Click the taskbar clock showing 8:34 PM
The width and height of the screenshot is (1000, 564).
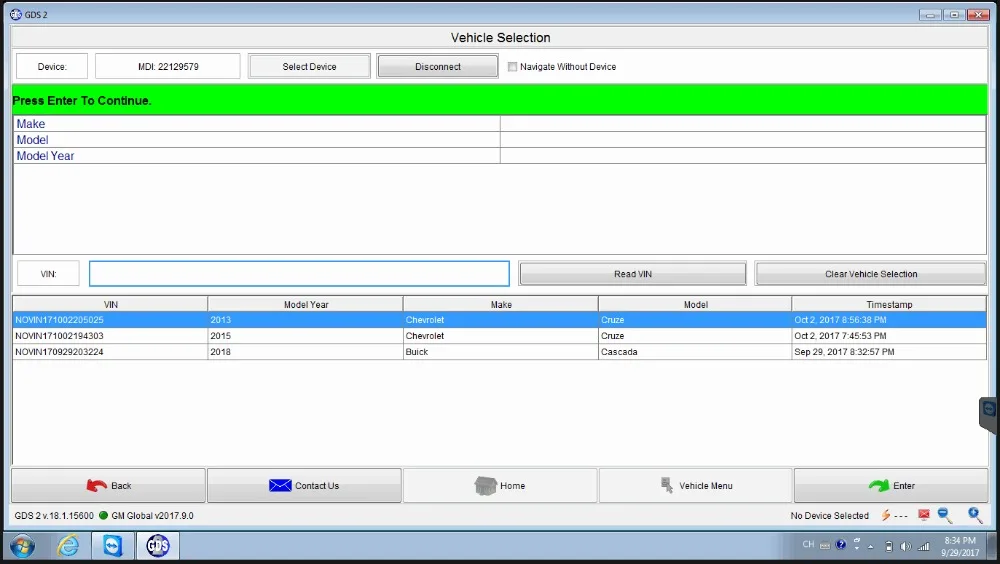coord(960,546)
